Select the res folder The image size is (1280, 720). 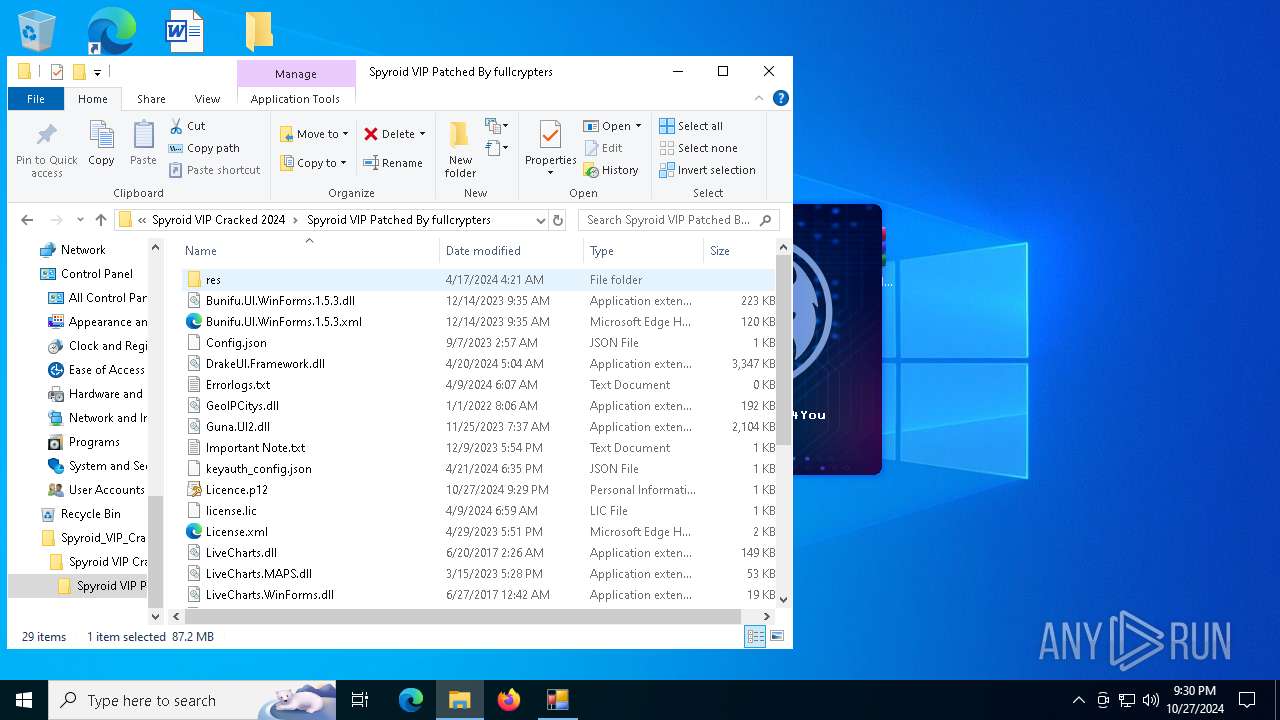coord(478,280)
